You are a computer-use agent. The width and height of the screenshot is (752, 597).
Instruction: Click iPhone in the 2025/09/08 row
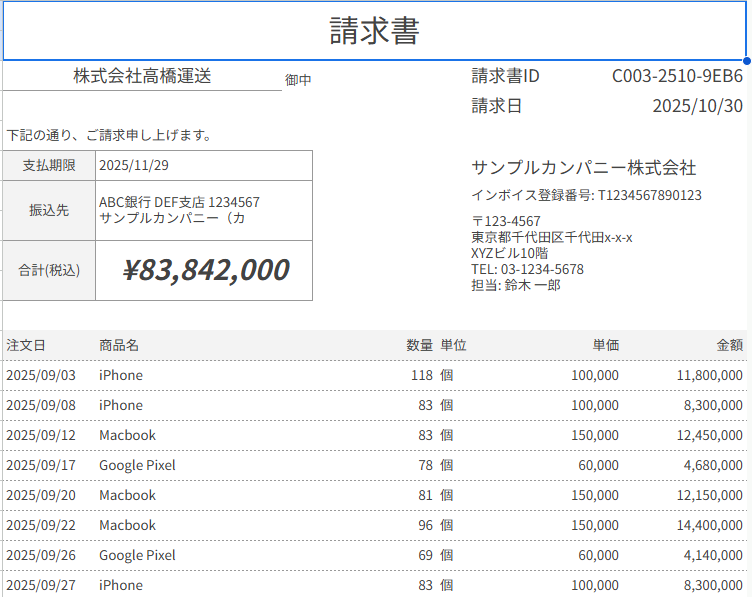121,405
